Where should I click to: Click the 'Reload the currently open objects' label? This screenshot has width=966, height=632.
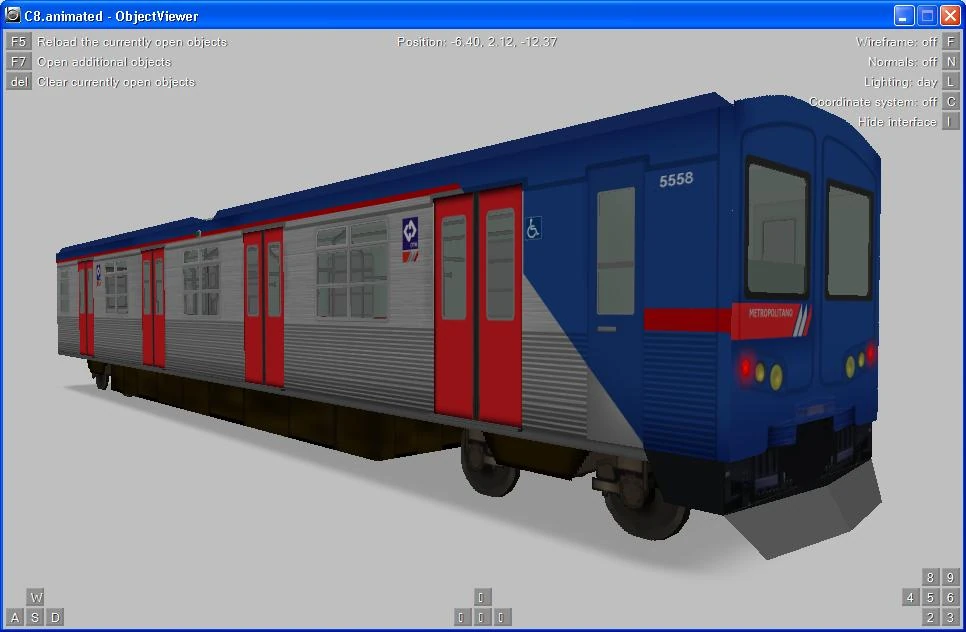pyautogui.click(x=132, y=42)
